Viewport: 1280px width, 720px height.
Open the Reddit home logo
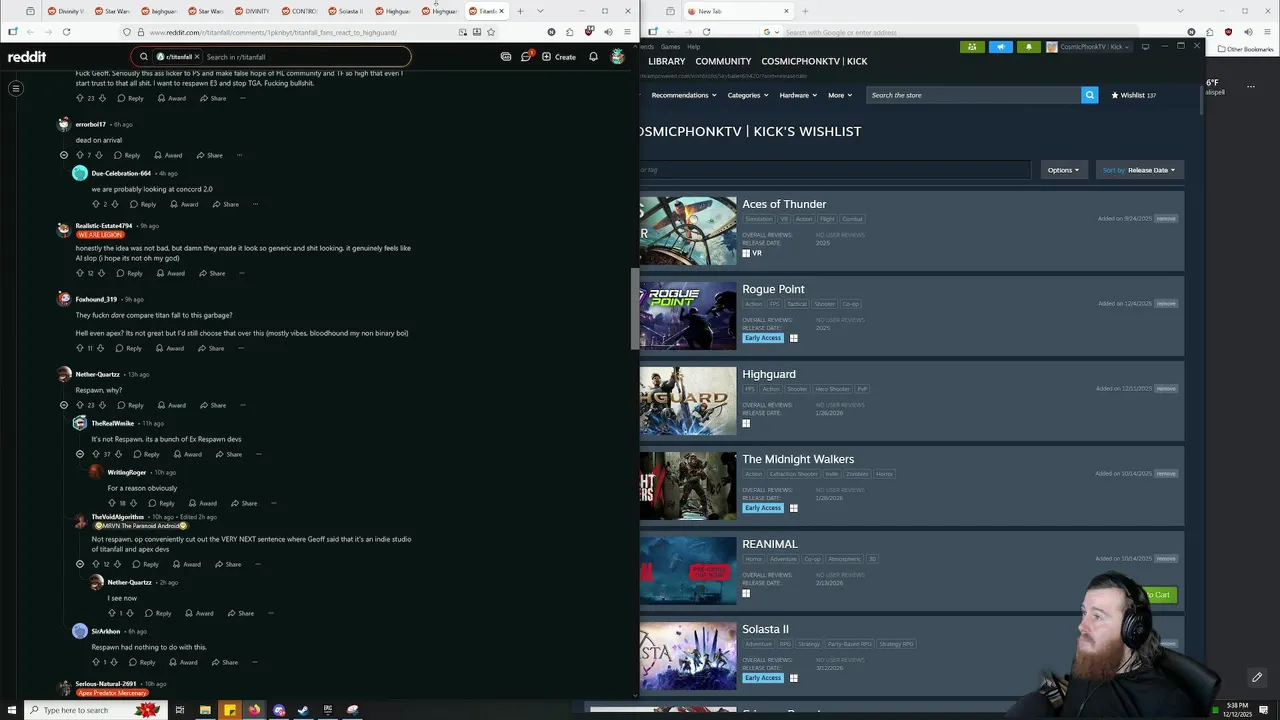coord(27,57)
